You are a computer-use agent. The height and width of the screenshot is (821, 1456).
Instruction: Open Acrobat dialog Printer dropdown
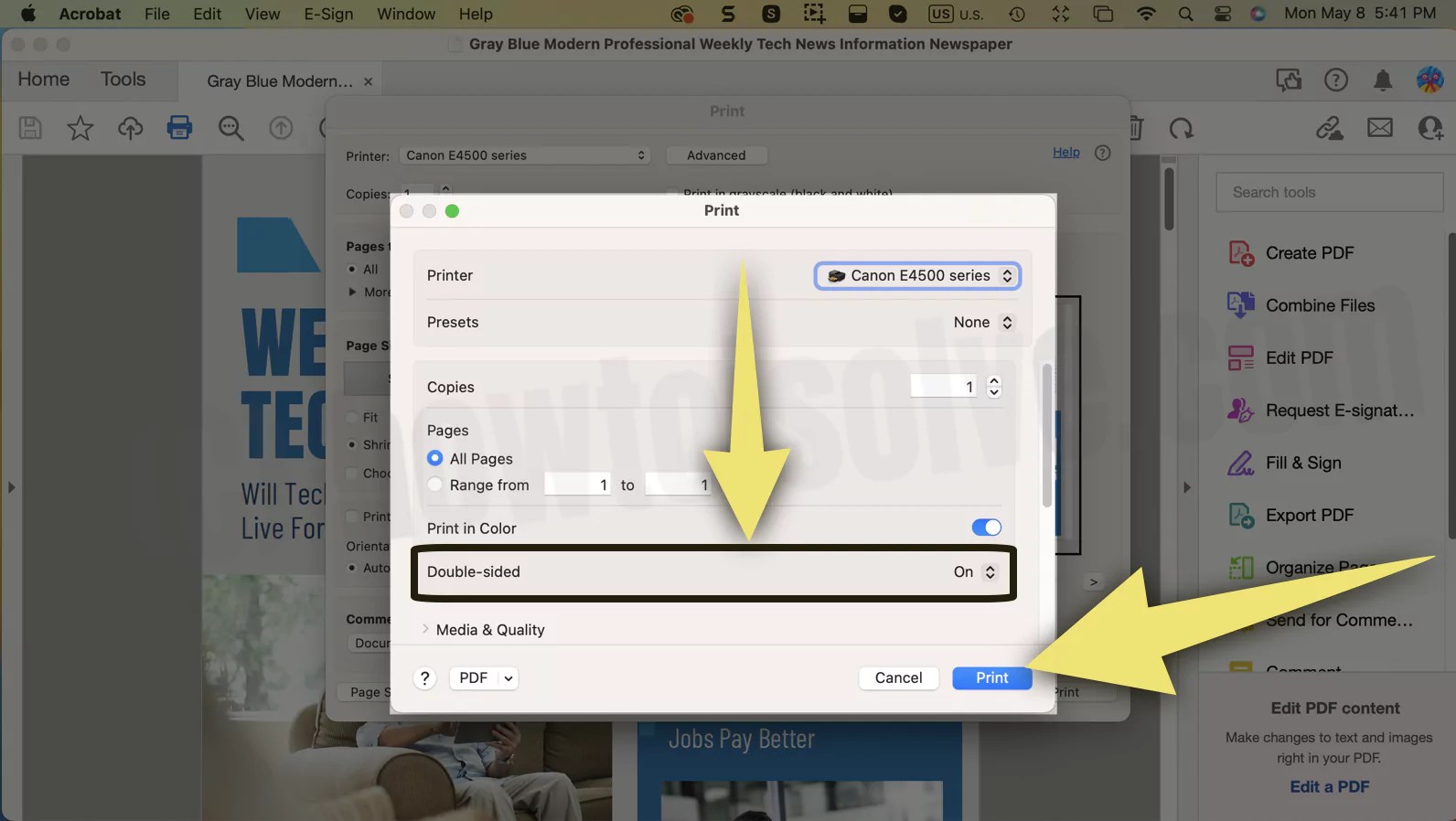click(x=525, y=155)
